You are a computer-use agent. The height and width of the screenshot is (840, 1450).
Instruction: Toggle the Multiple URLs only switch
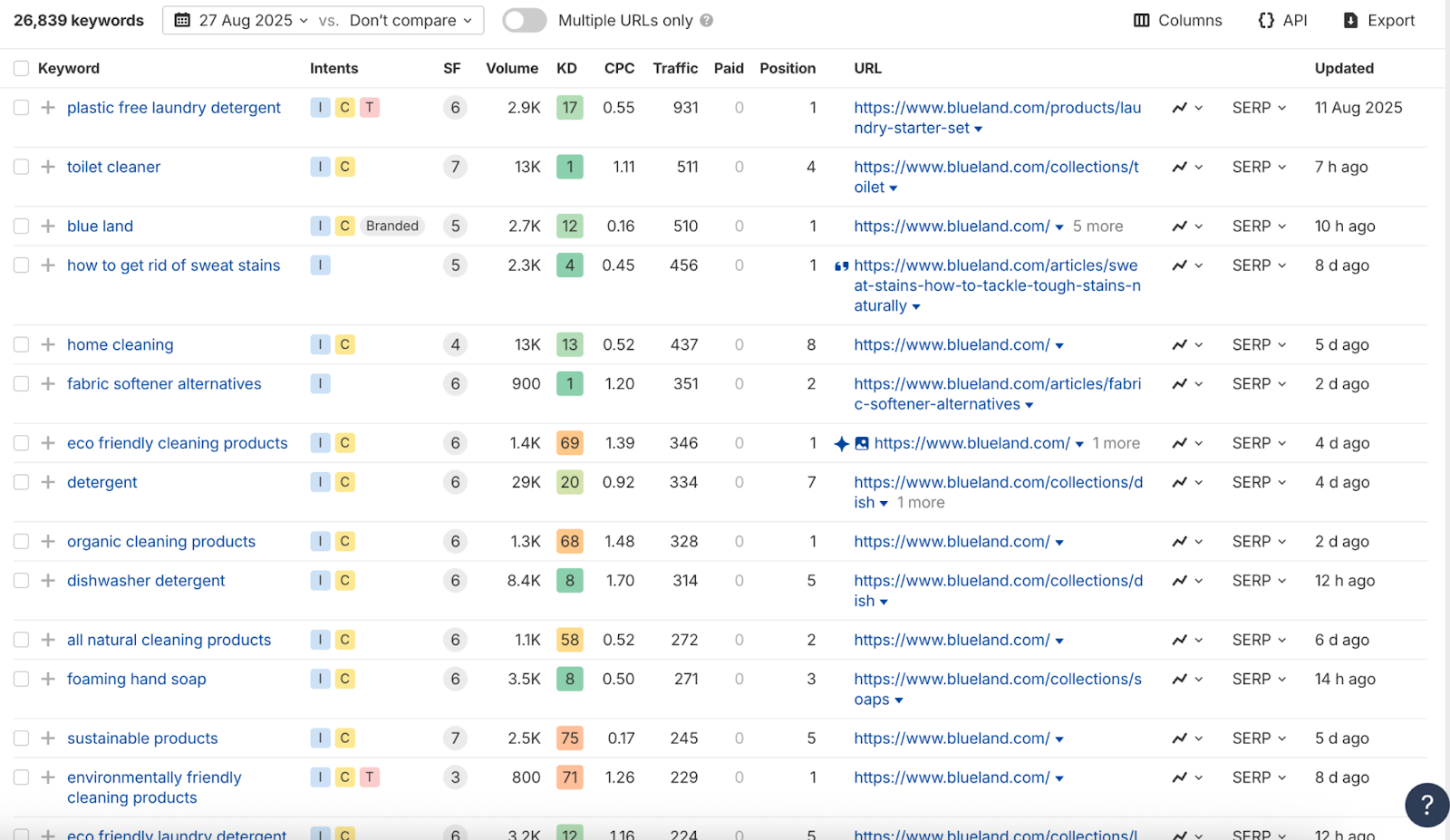[525, 20]
